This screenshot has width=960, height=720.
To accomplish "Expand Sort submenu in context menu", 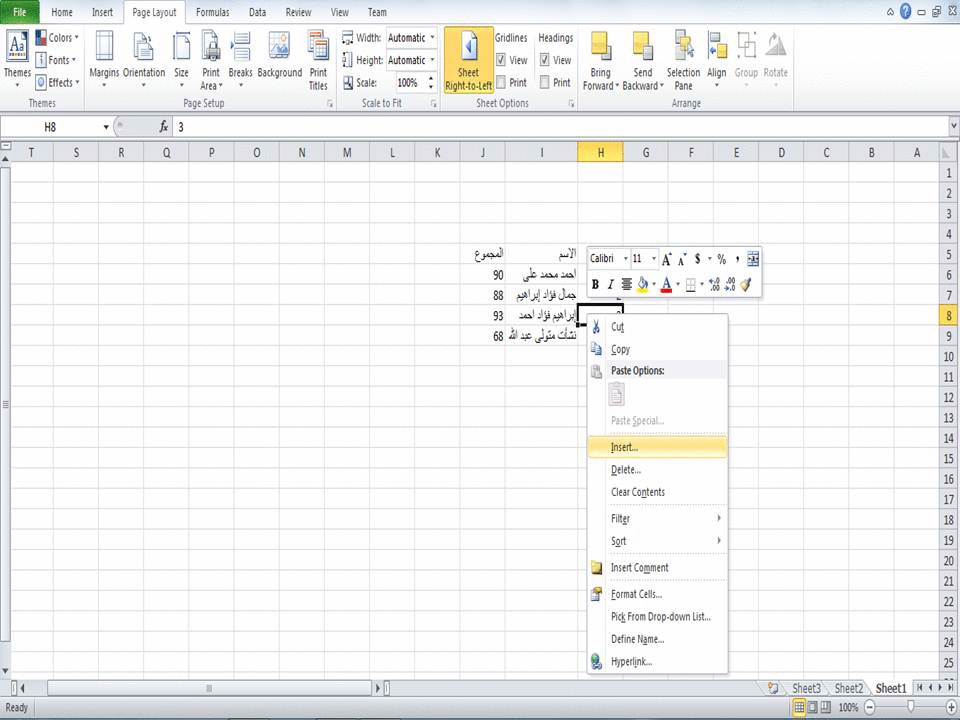I will pos(658,541).
